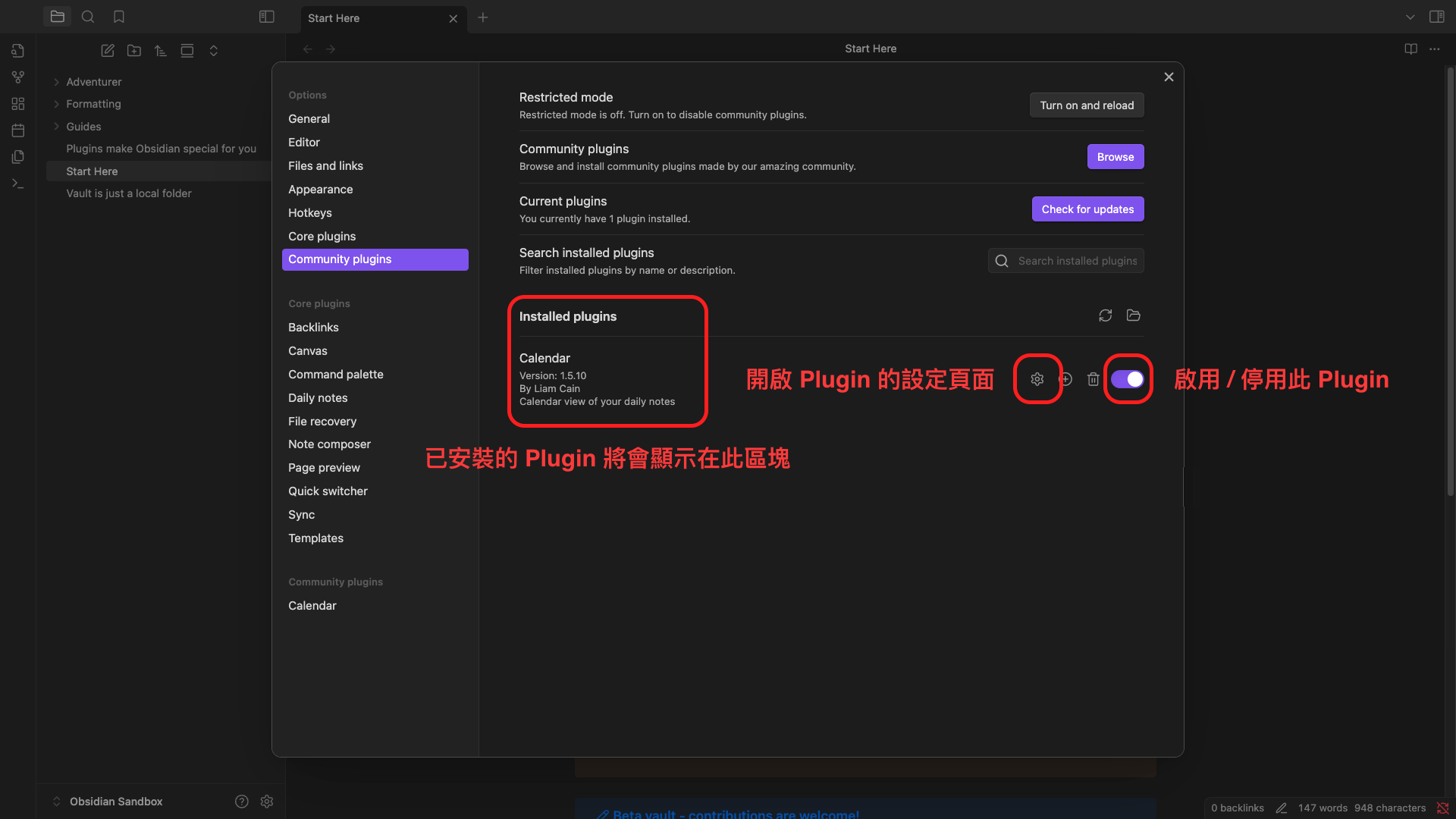Open the search sidebar tab

click(x=88, y=17)
